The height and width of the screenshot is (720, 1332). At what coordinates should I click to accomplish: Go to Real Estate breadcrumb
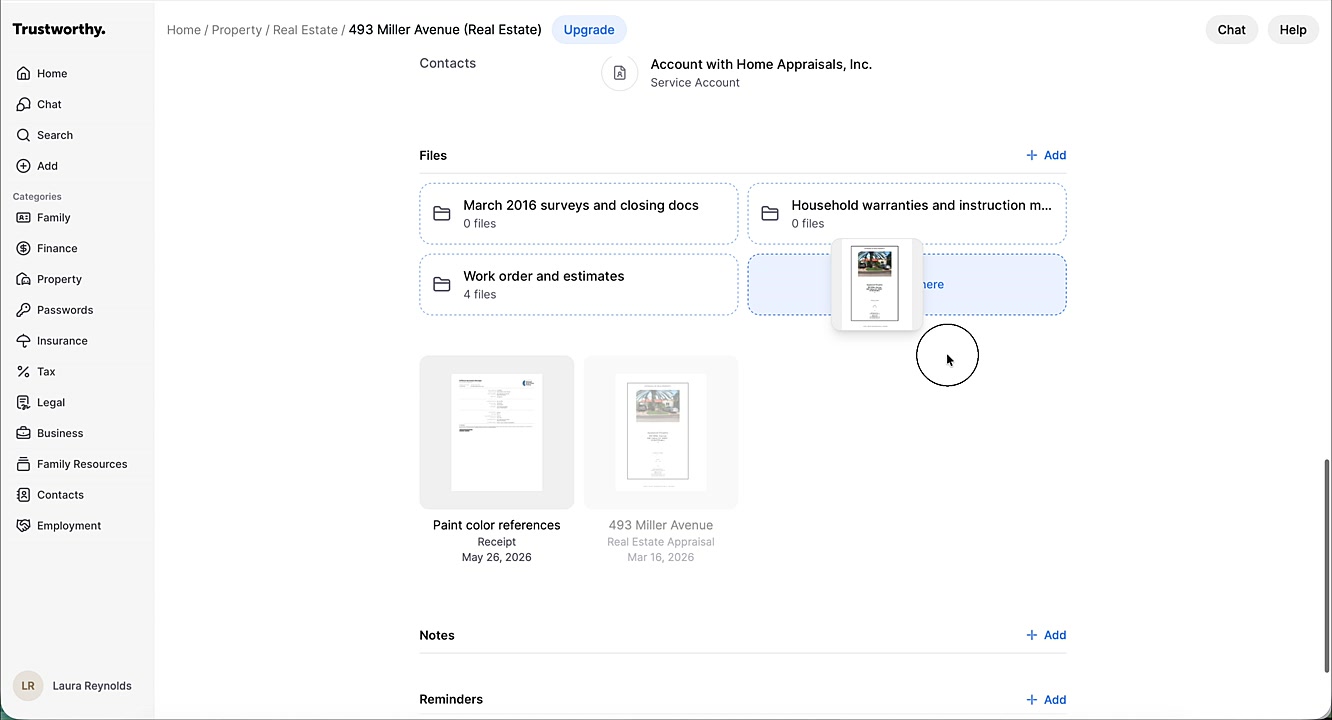click(305, 30)
